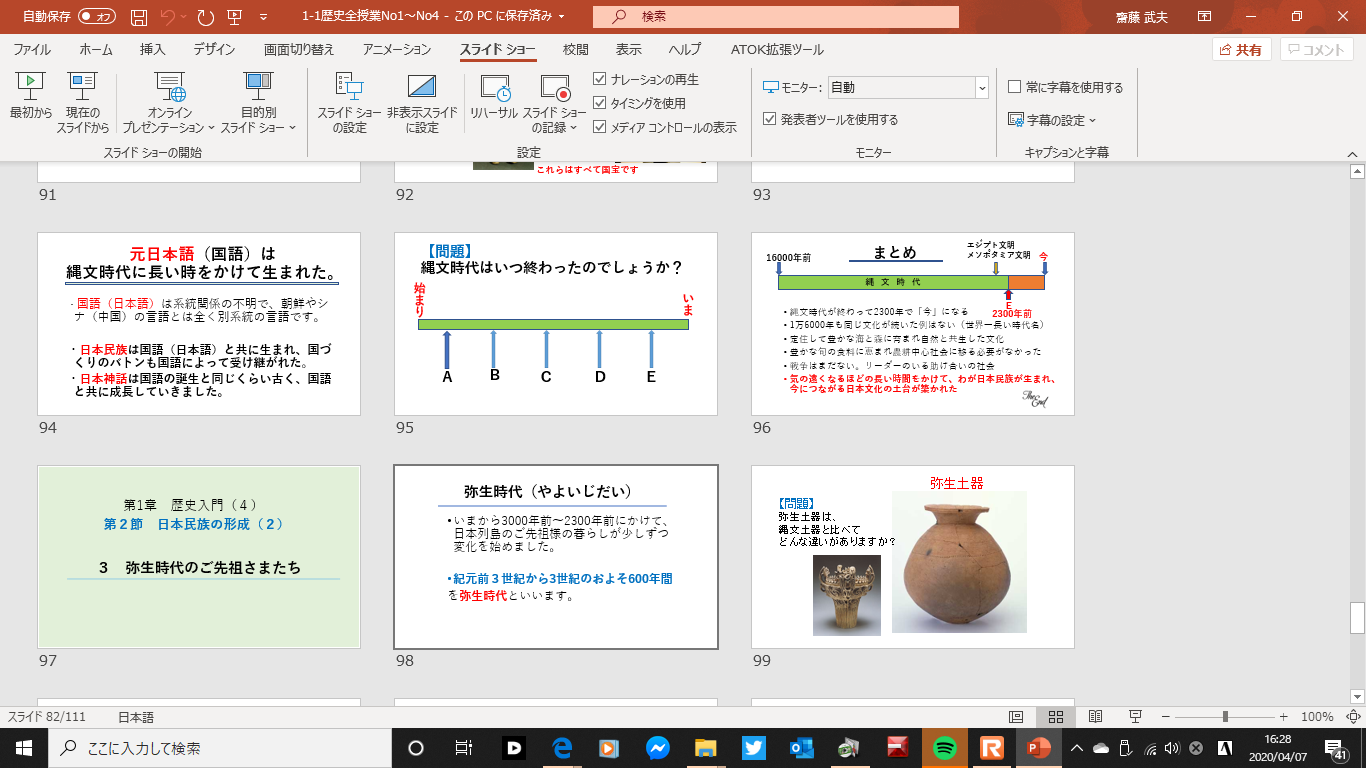The image size is (1366, 768).
Task: Start Slide Show from status bar icon
Action: point(1135,717)
